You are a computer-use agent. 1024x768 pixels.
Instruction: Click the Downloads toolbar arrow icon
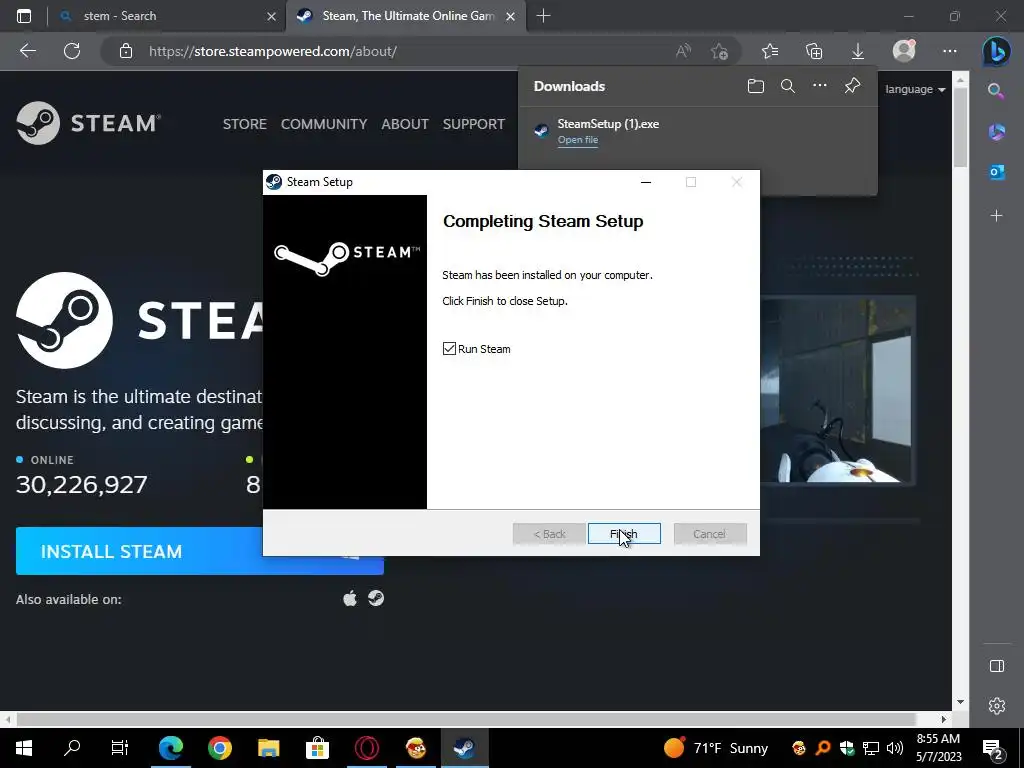click(858, 51)
